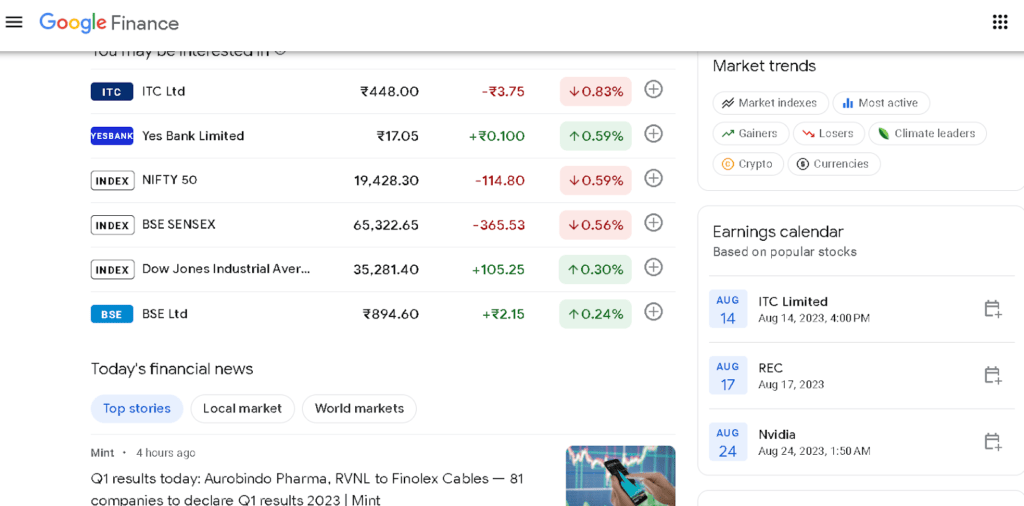
Task: Open Losers trend chip
Action: [x=828, y=133]
